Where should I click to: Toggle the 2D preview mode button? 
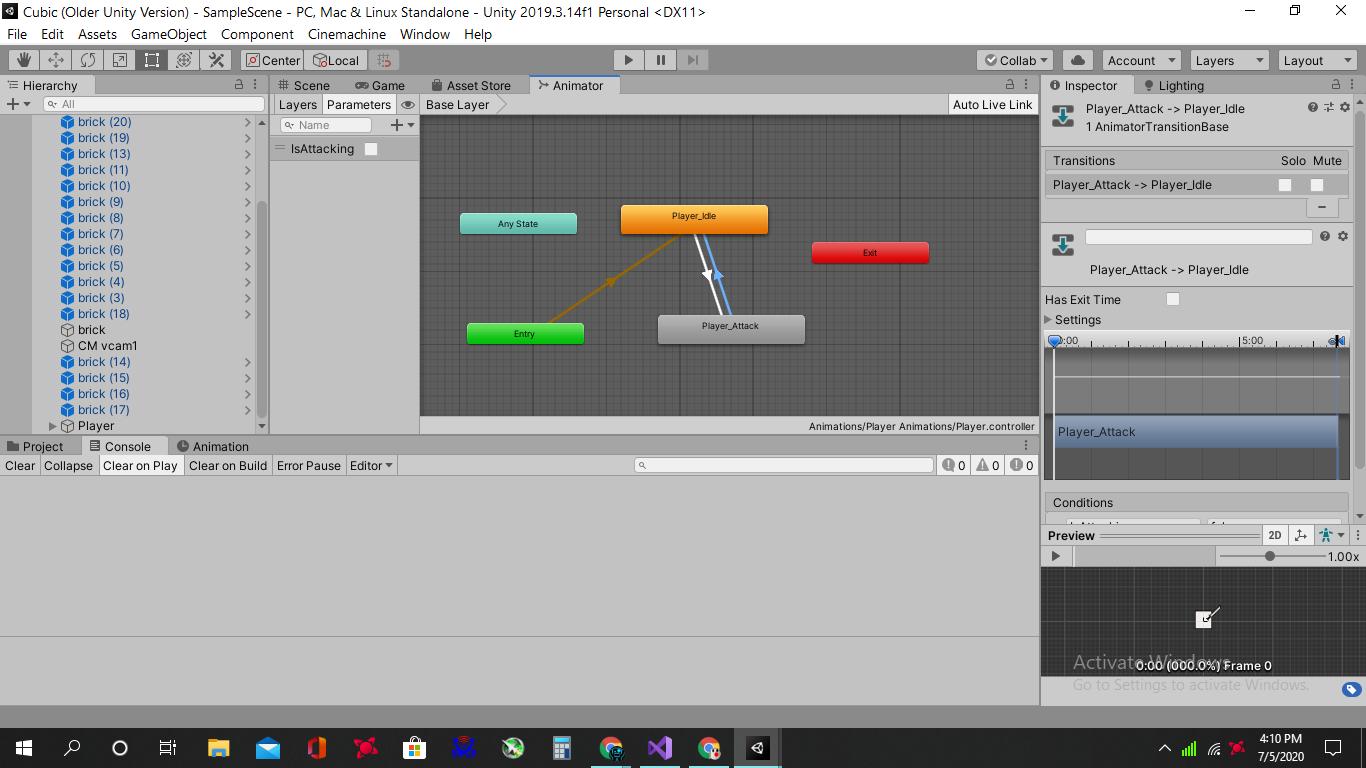1275,535
